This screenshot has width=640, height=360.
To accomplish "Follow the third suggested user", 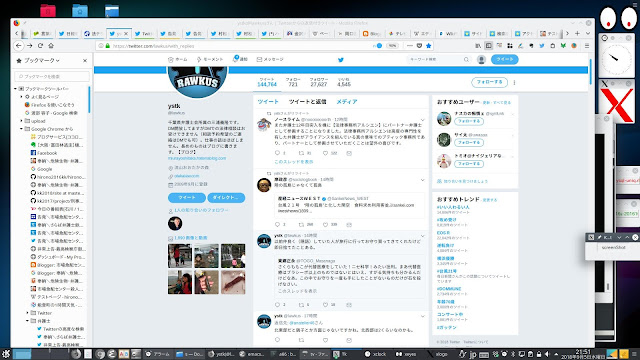I will [x=469, y=164].
